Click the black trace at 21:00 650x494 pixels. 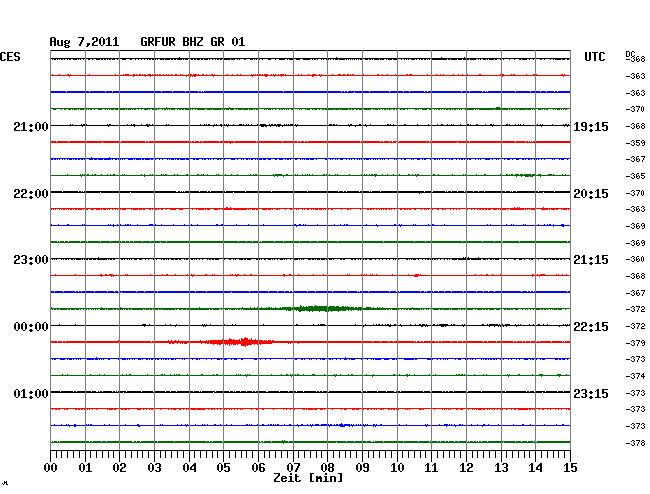click(310, 125)
